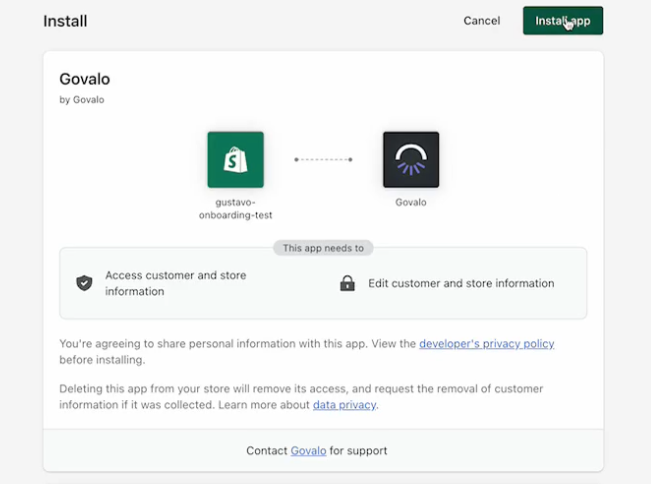Image resolution: width=651 pixels, height=484 pixels.
Task: Click the 'This app needs to' badge
Action: click(323, 248)
